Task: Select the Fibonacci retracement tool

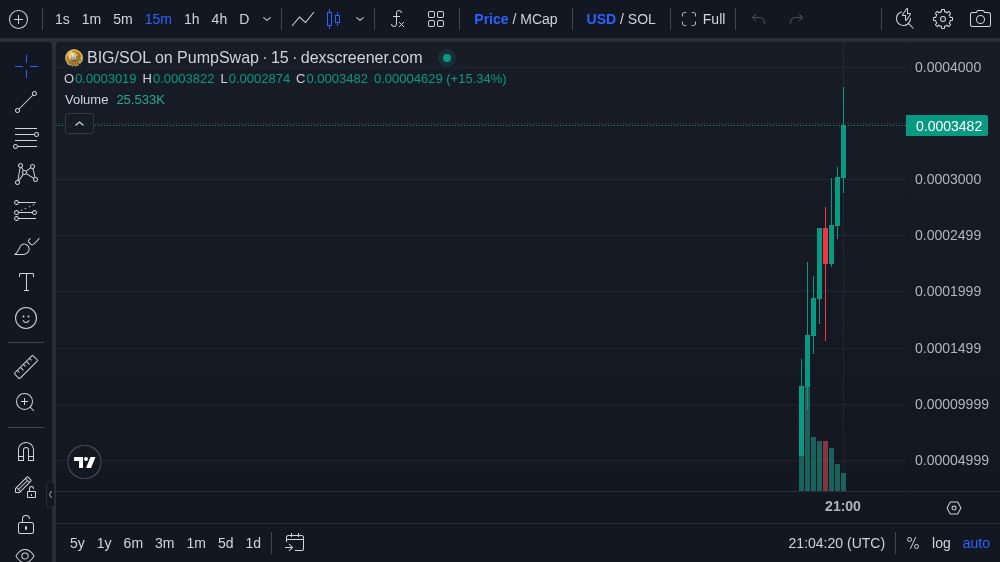Action: click(26, 138)
